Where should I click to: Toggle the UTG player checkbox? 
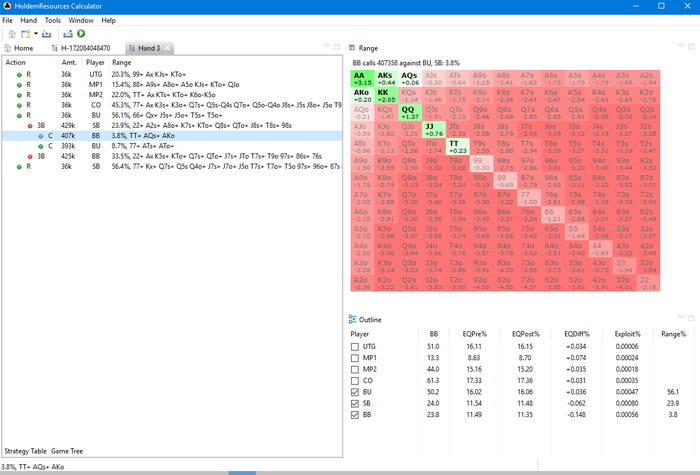[355, 346]
